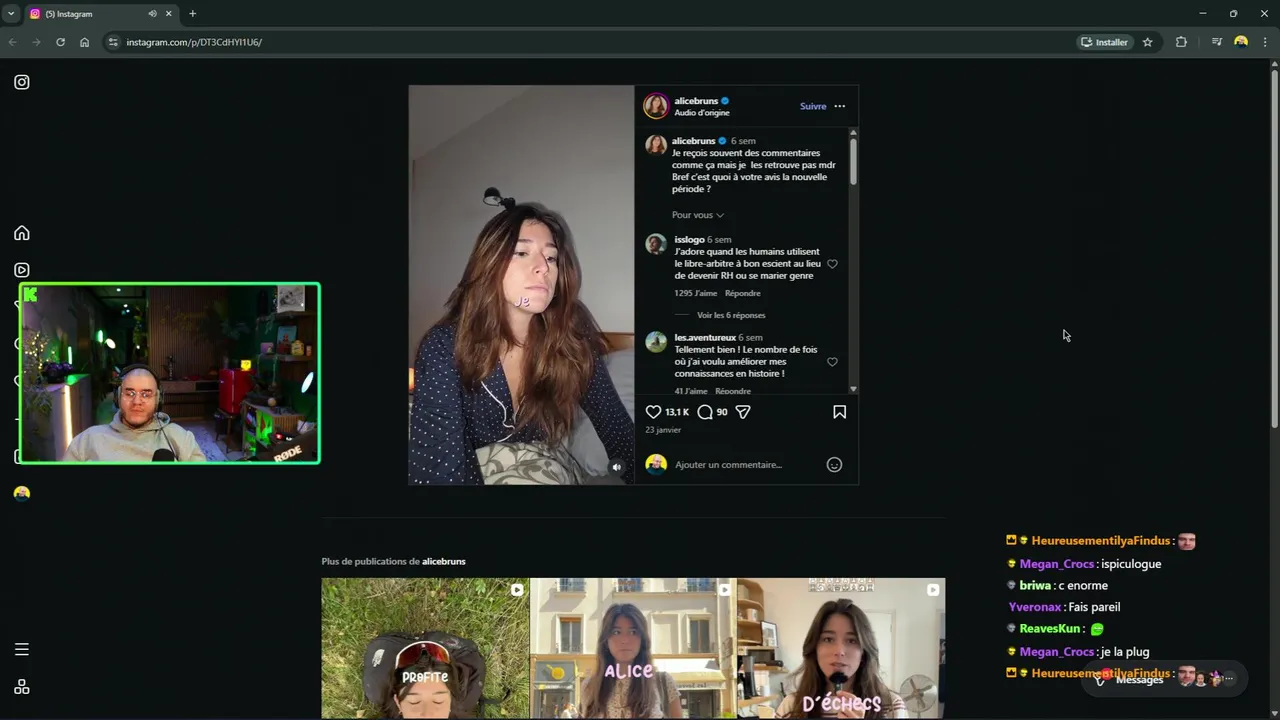
Task: Open les.aventureux's '41 J'aime' likes
Action: (691, 391)
